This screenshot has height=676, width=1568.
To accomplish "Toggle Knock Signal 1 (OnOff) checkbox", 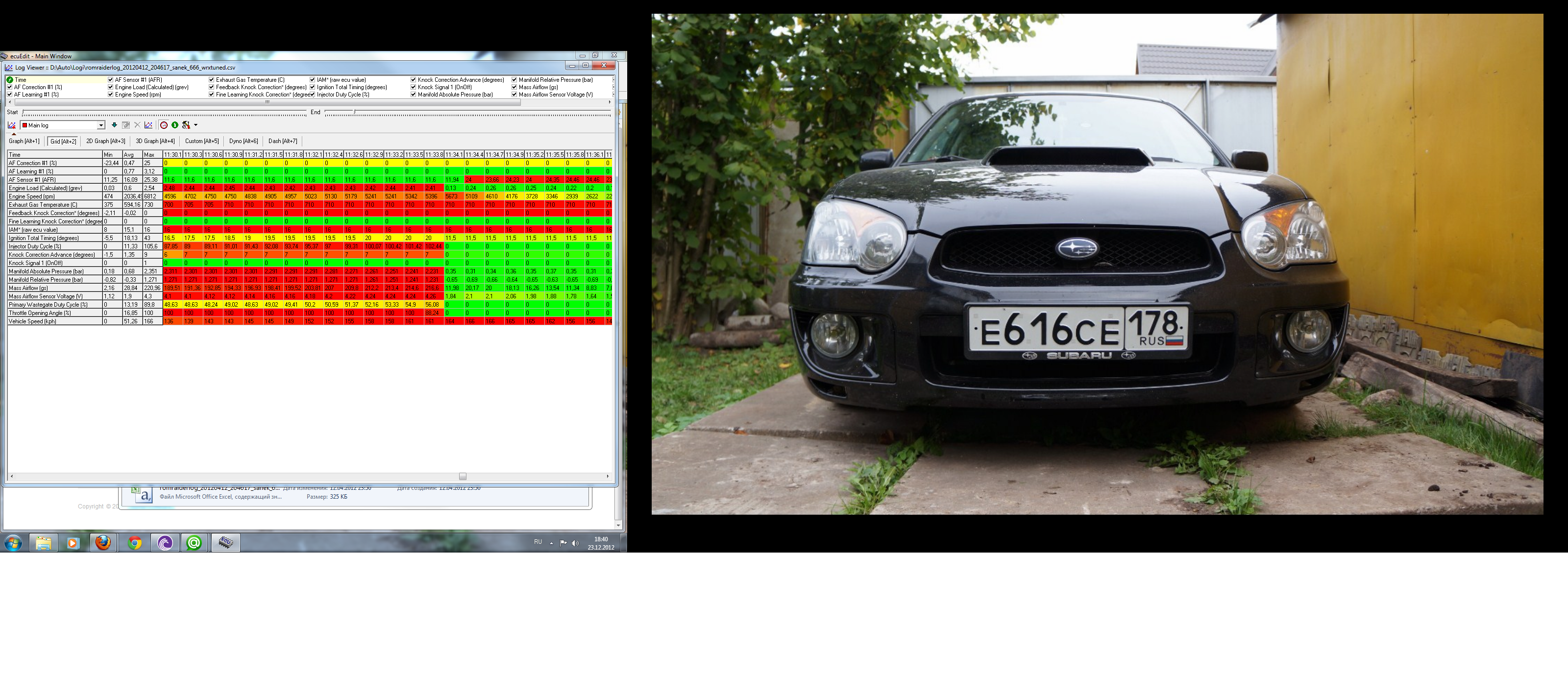I will [413, 88].
